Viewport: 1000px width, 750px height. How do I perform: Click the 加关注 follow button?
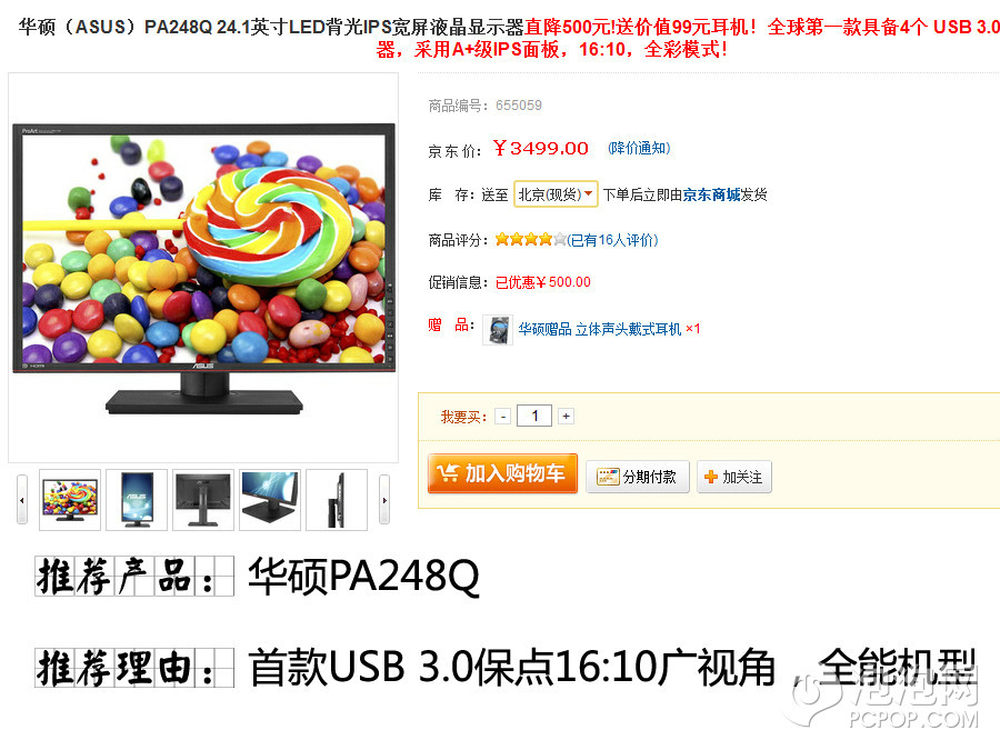[734, 476]
